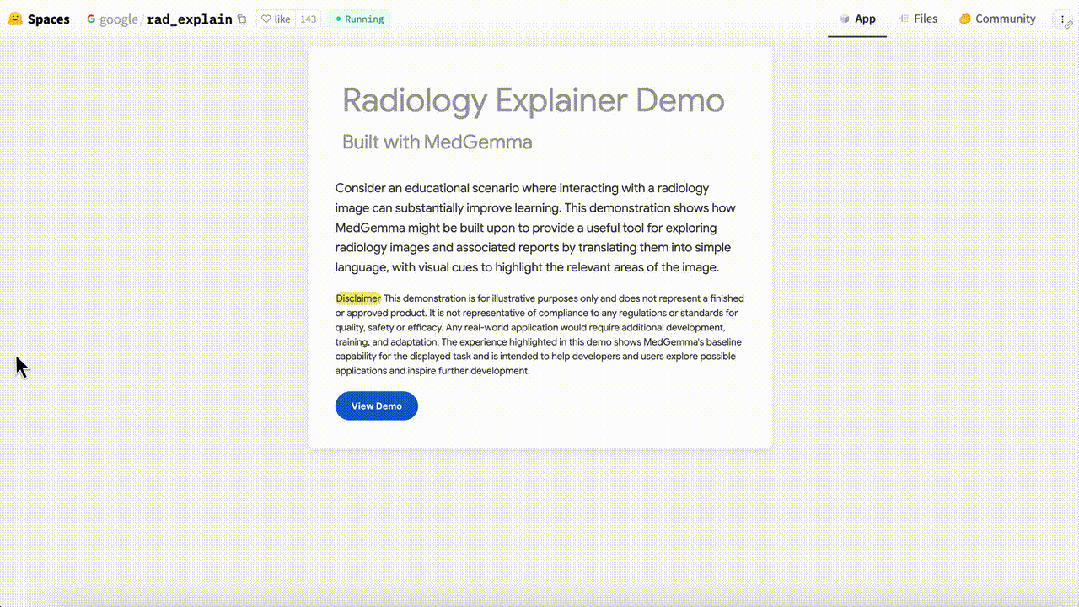Click the App tab icon

(845, 19)
